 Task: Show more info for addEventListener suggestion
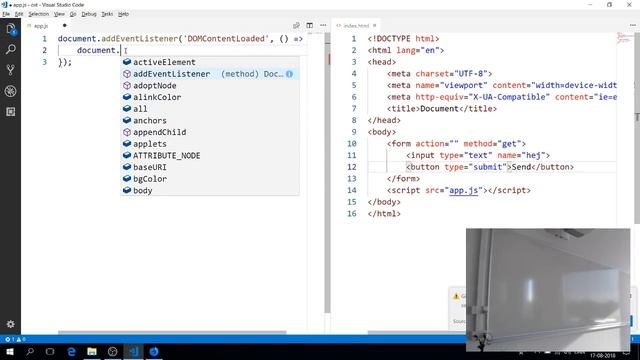click(289, 74)
